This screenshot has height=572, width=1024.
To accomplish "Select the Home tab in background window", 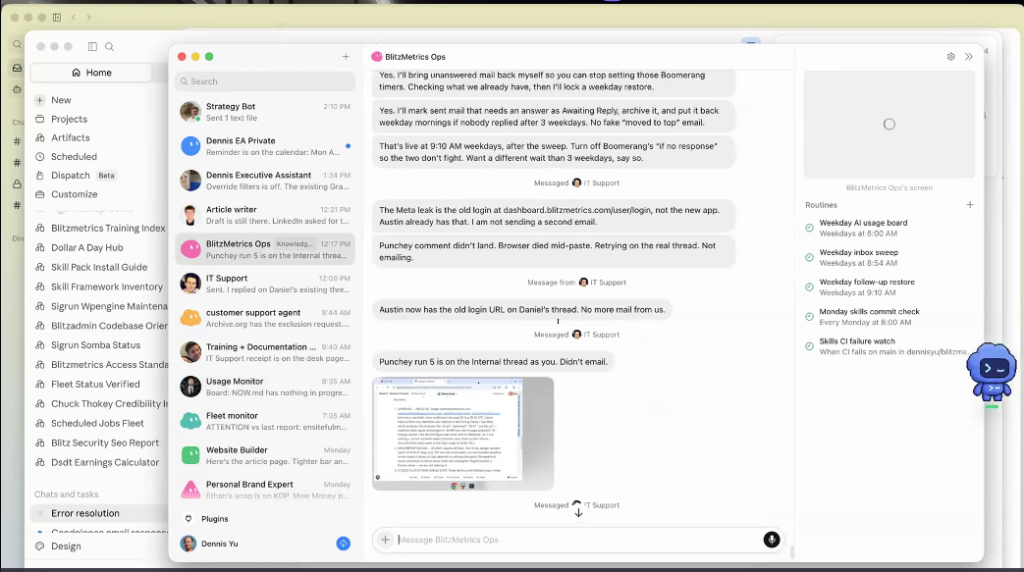I will (x=91, y=72).
